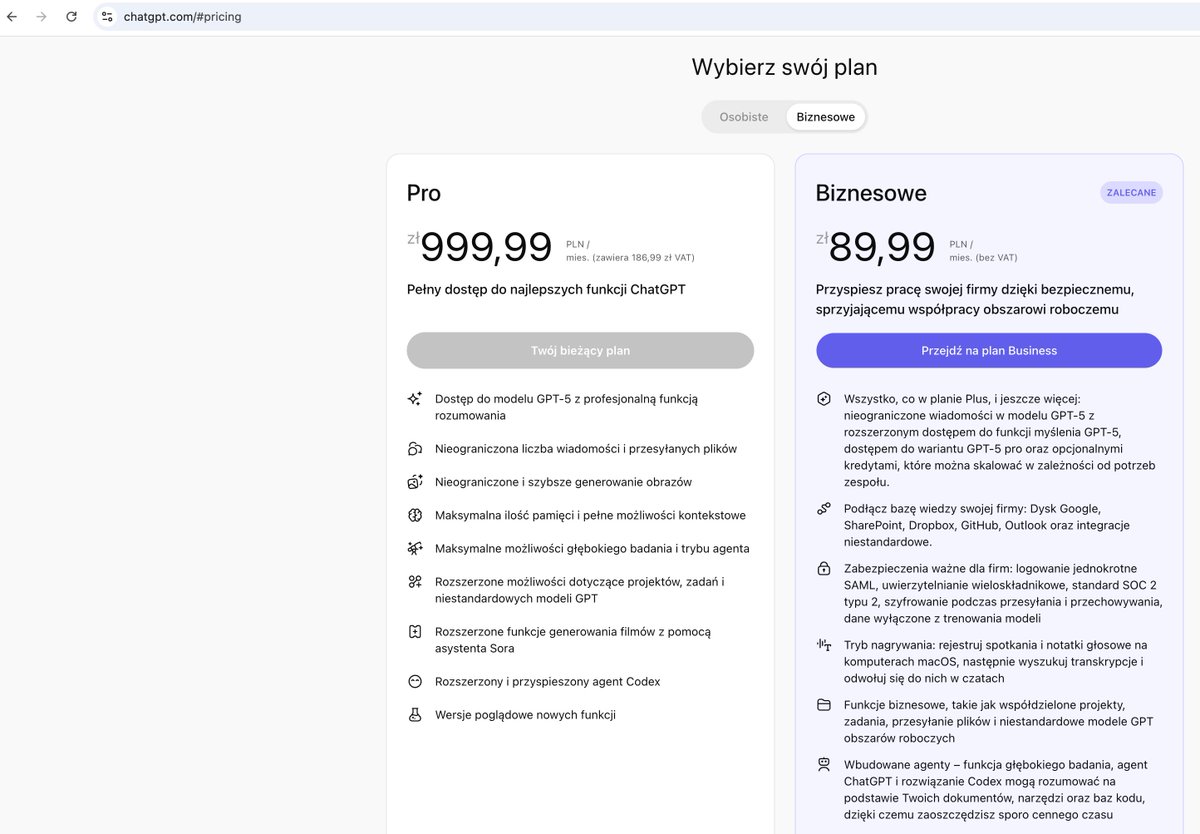The image size is (1200, 834).
Task: Click 'Pełny dostęp do najlepszych funkcji ChatGPT' text
Action: (546, 290)
